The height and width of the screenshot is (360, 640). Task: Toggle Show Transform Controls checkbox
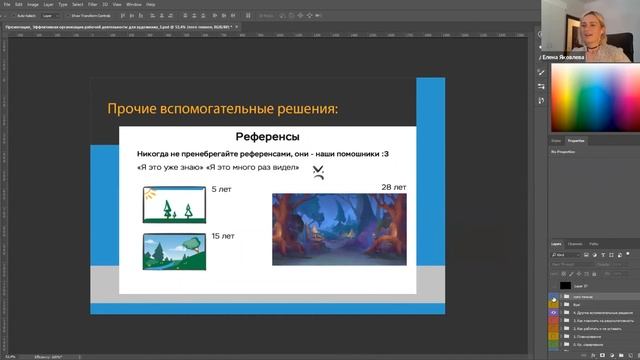click(x=68, y=16)
